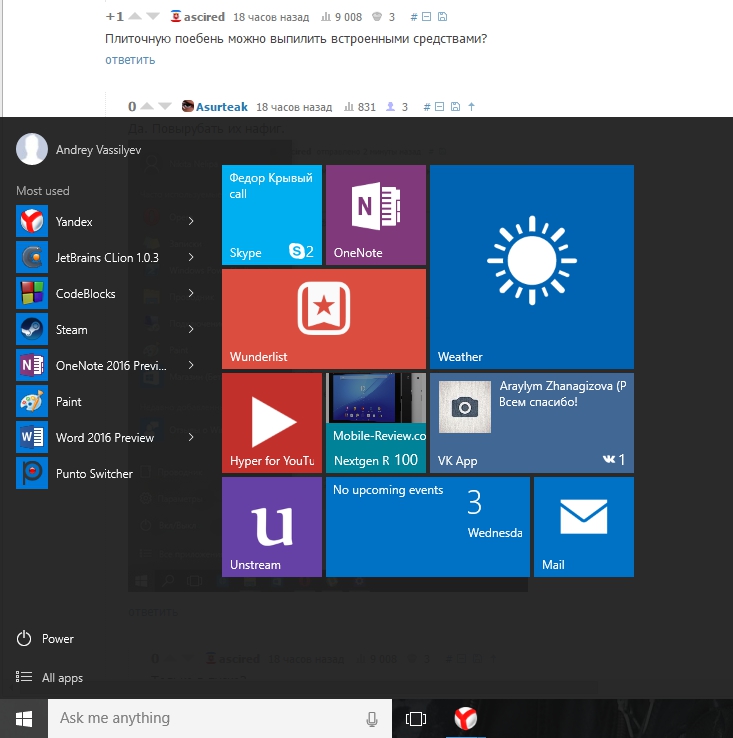Click the ответить reply link

[x=130, y=60]
